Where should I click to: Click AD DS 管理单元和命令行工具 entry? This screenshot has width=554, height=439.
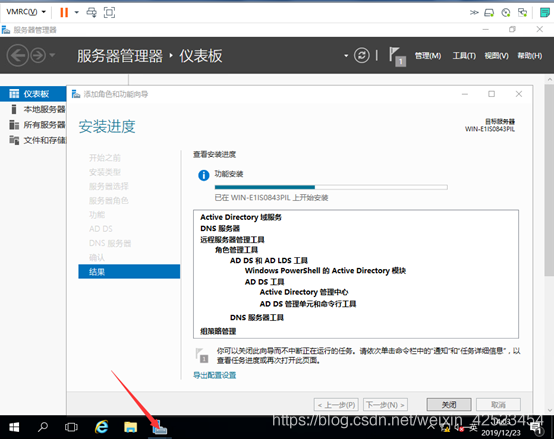click(x=308, y=304)
